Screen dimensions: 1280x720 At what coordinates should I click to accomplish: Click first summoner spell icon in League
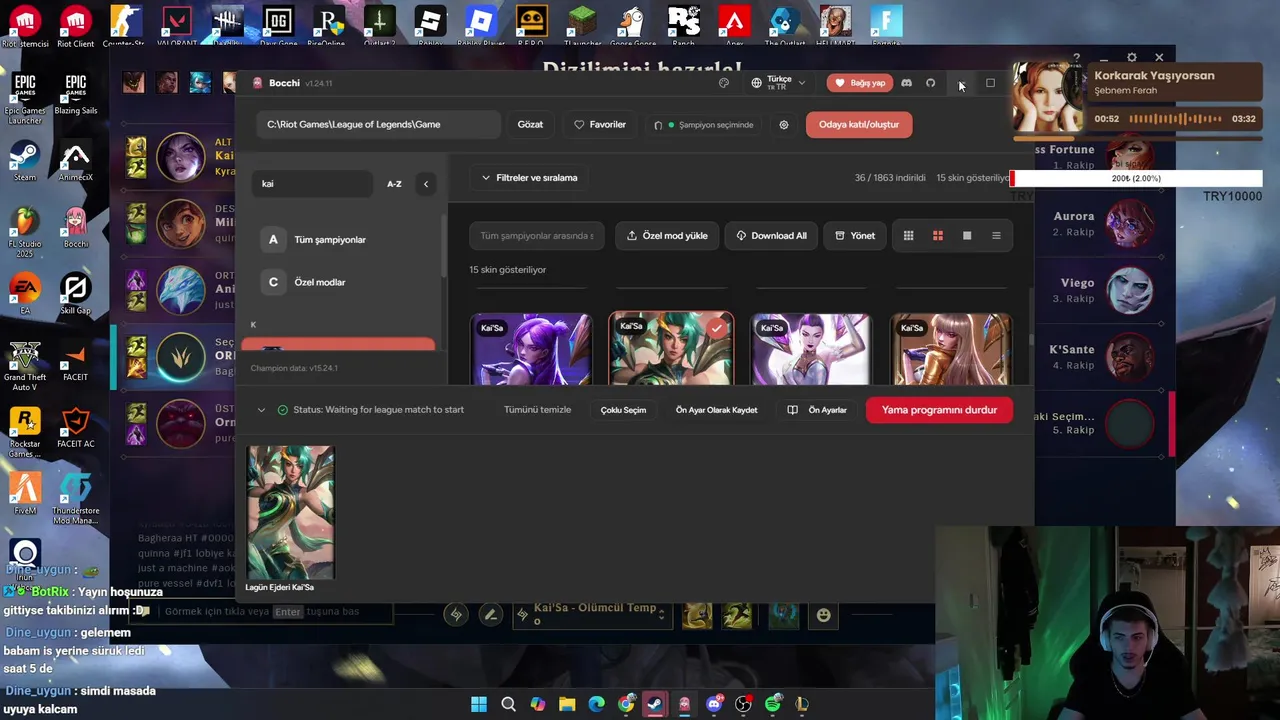click(697, 615)
